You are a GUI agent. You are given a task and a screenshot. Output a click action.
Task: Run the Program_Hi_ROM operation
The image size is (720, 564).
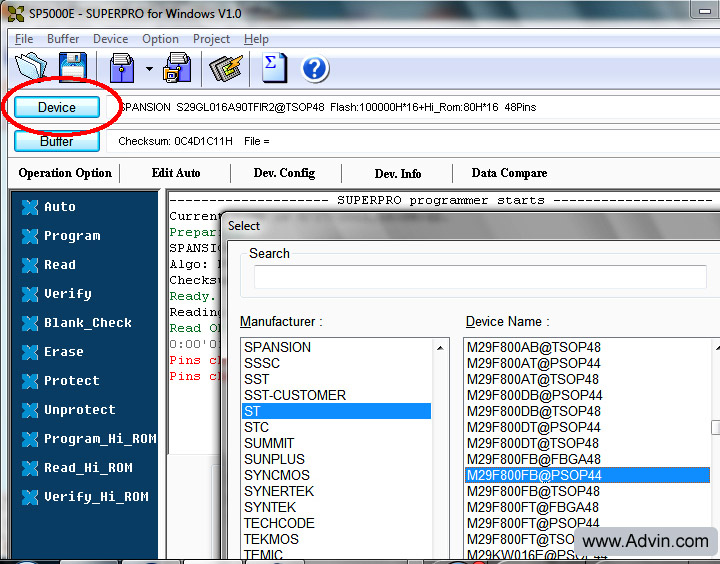[89, 439]
